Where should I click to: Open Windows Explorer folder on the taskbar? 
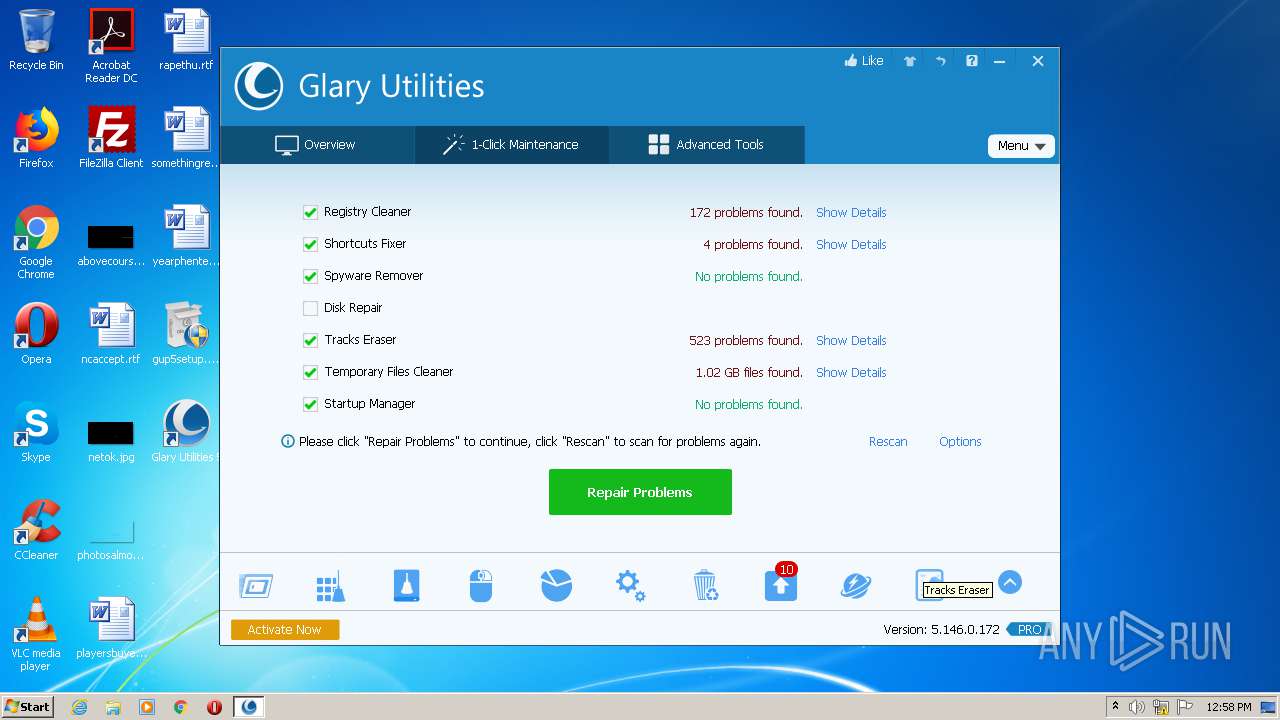pyautogui.click(x=113, y=707)
